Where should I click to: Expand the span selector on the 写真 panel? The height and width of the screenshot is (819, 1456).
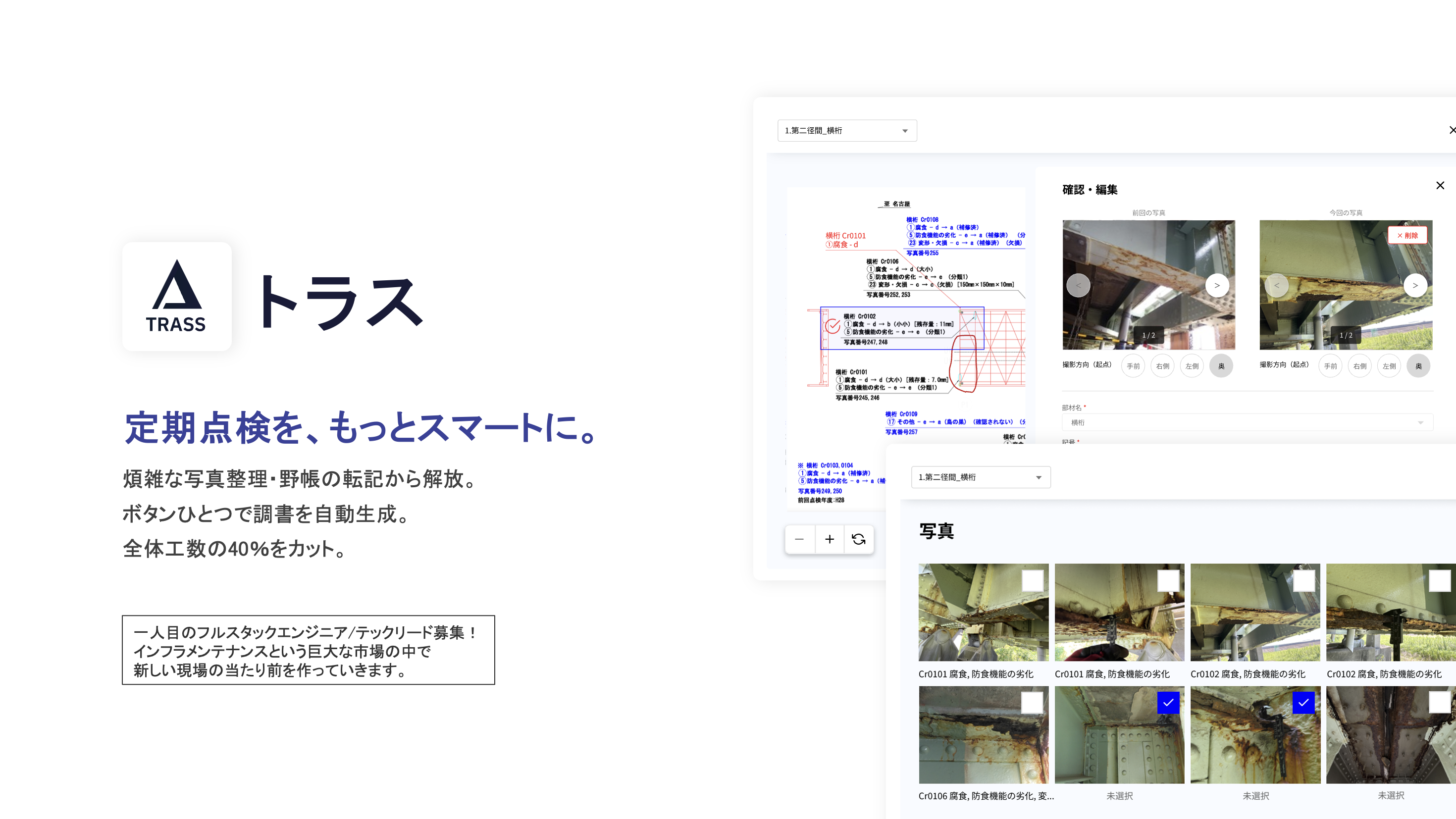[x=981, y=477]
